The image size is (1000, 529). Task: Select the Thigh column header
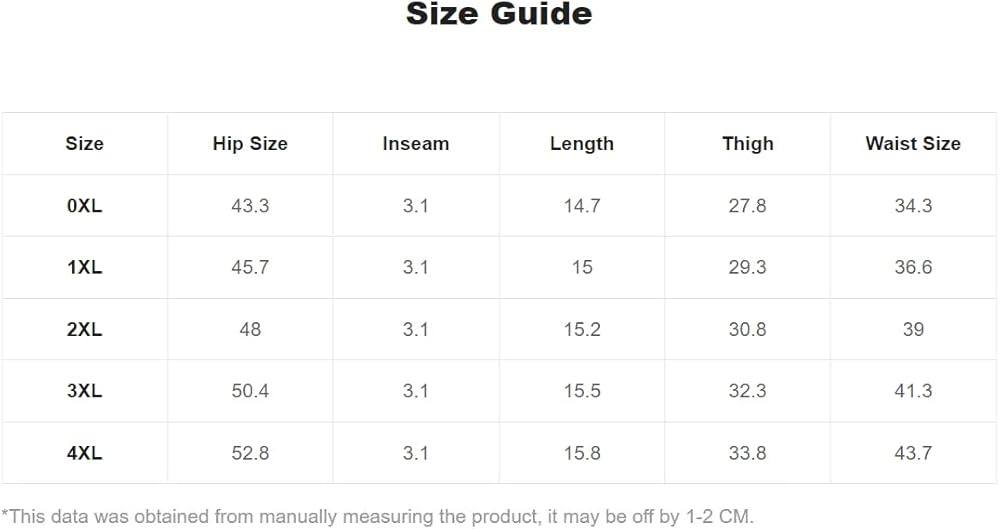[x=747, y=144]
